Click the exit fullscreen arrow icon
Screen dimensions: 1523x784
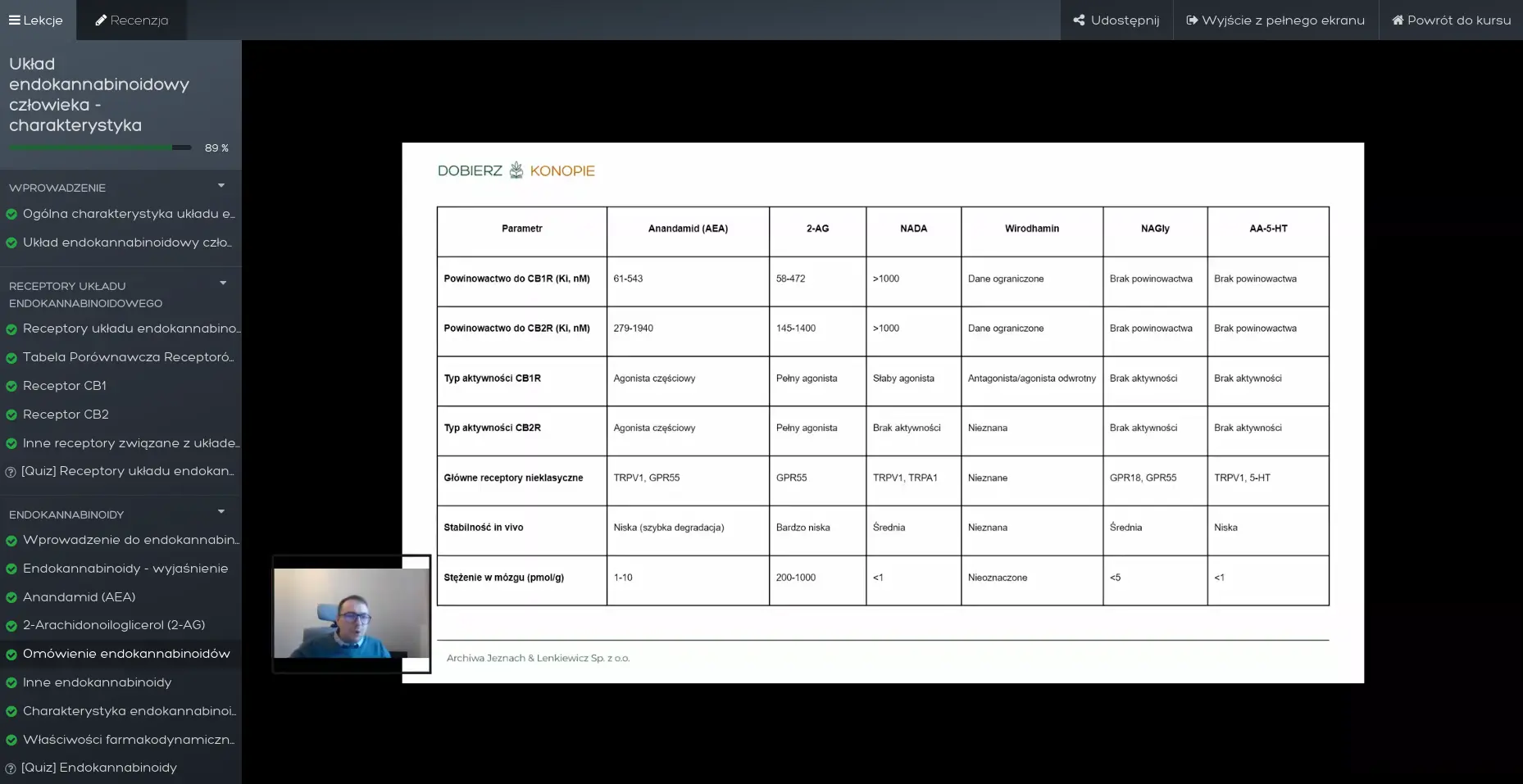[x=1192, y=20]
